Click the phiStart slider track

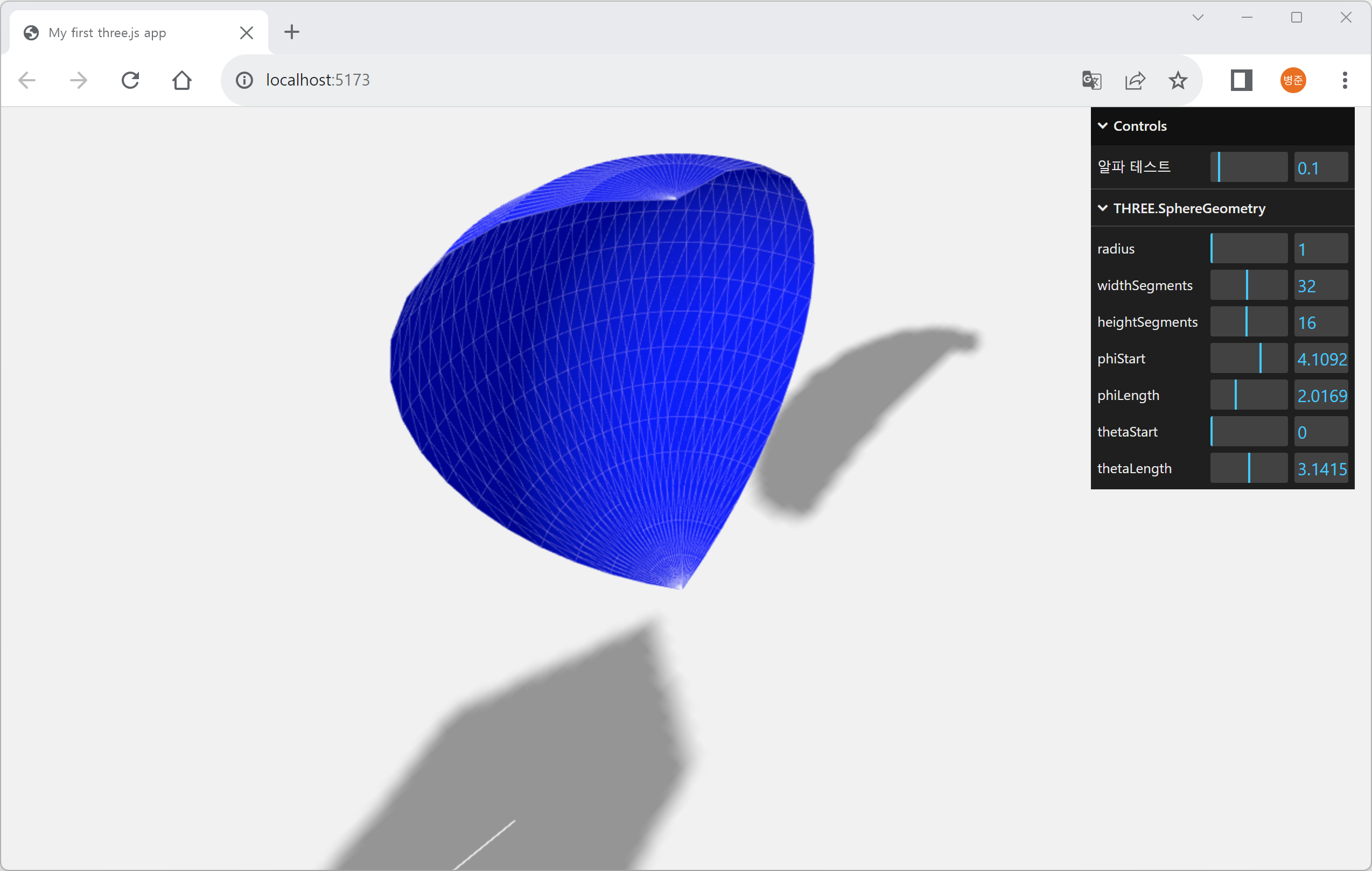point(1248,359)
